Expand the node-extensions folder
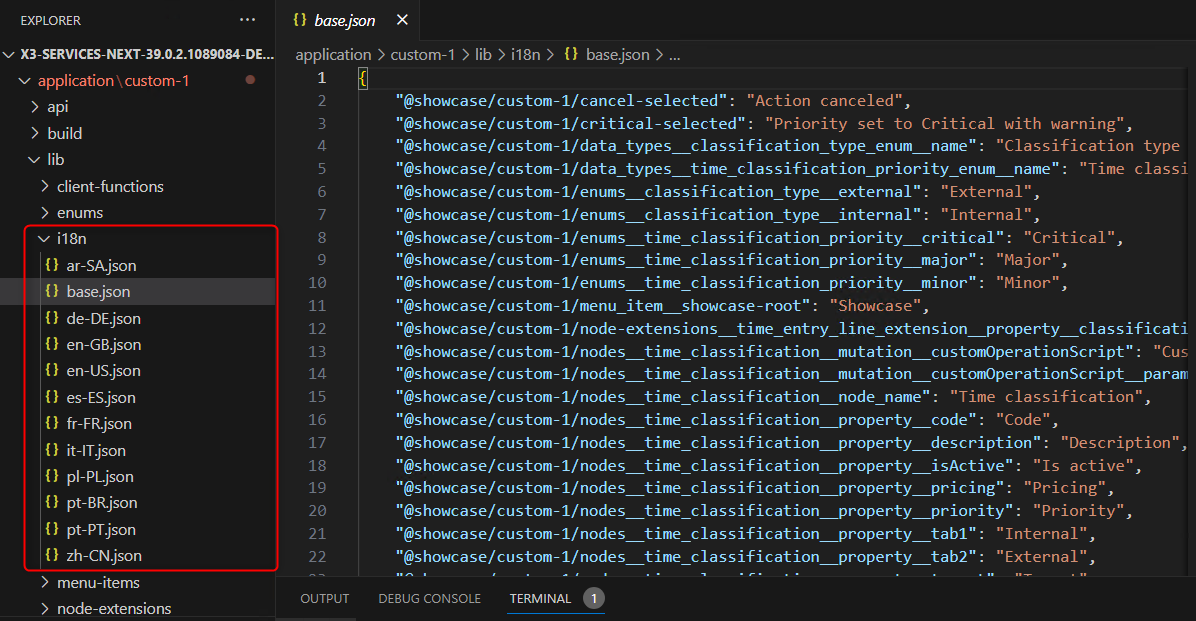 pos(44,608)
